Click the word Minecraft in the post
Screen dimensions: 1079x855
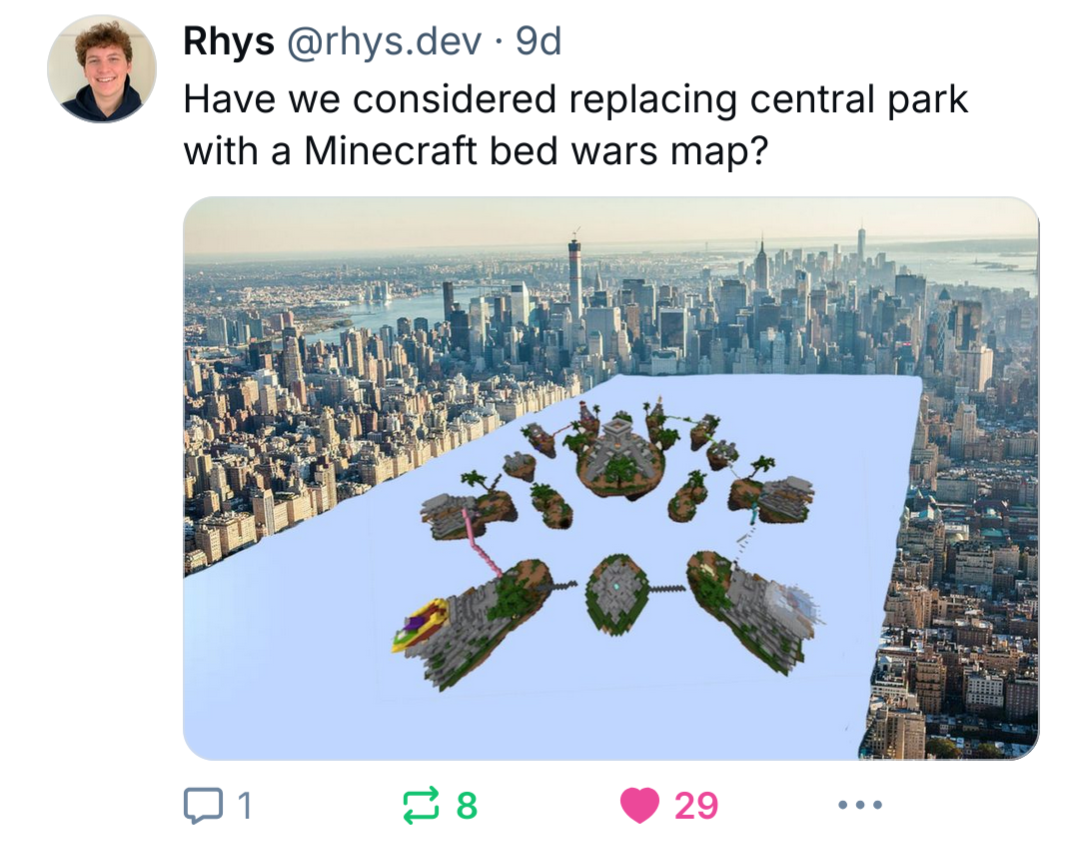coord(390,150)
